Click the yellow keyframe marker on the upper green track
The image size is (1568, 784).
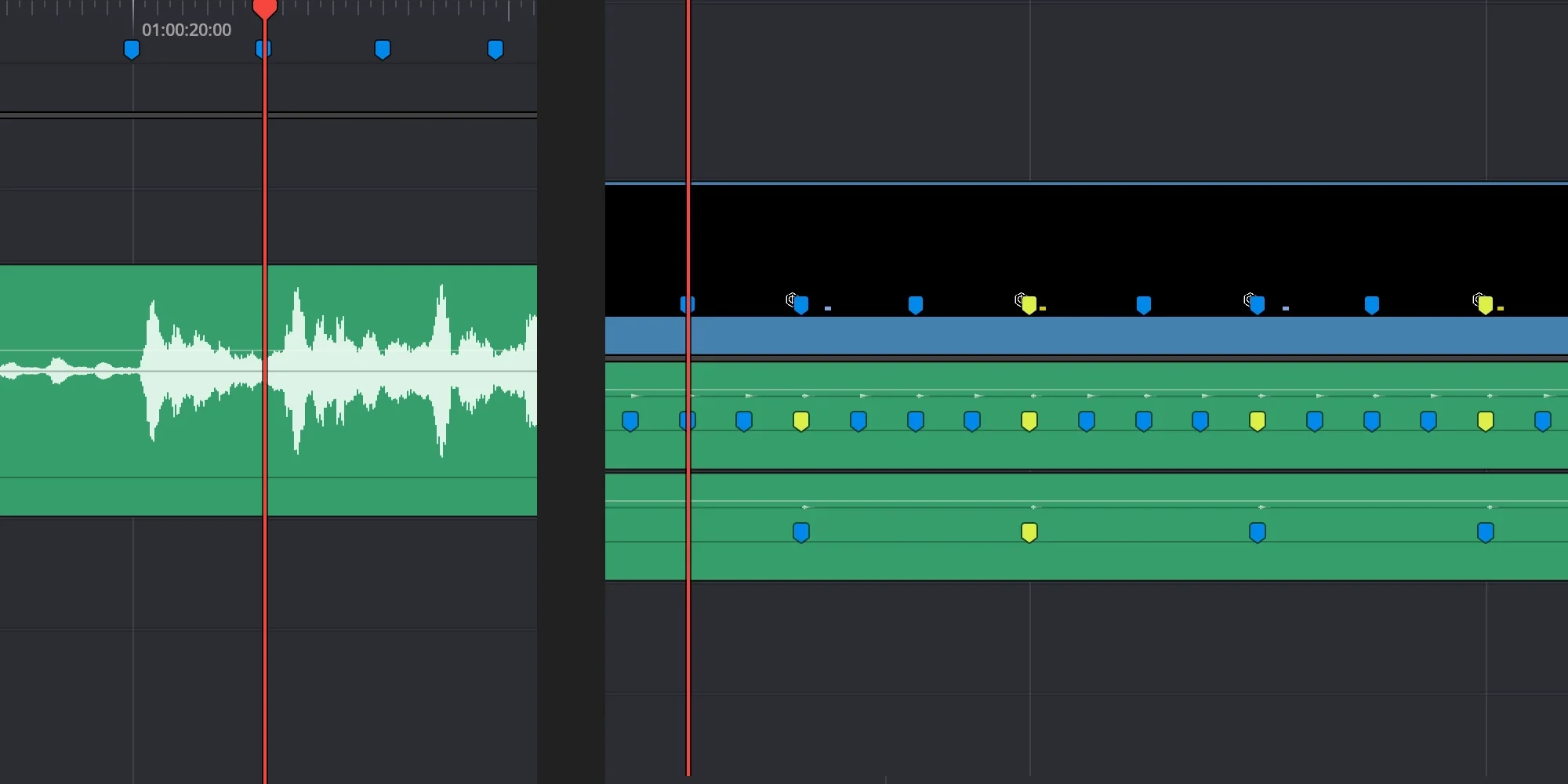(x=800, y=421)
